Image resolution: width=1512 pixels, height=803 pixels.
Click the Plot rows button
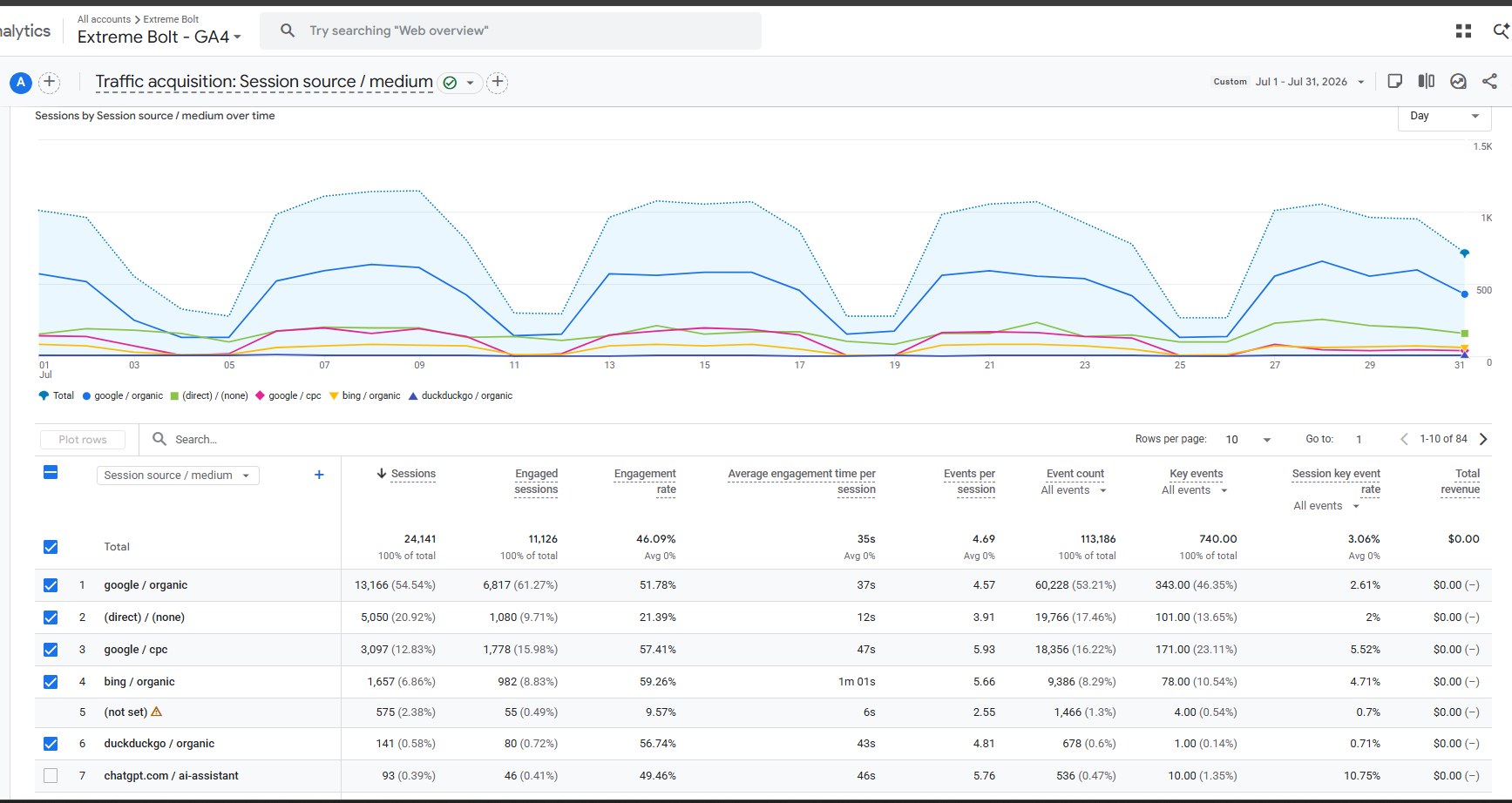83,440
